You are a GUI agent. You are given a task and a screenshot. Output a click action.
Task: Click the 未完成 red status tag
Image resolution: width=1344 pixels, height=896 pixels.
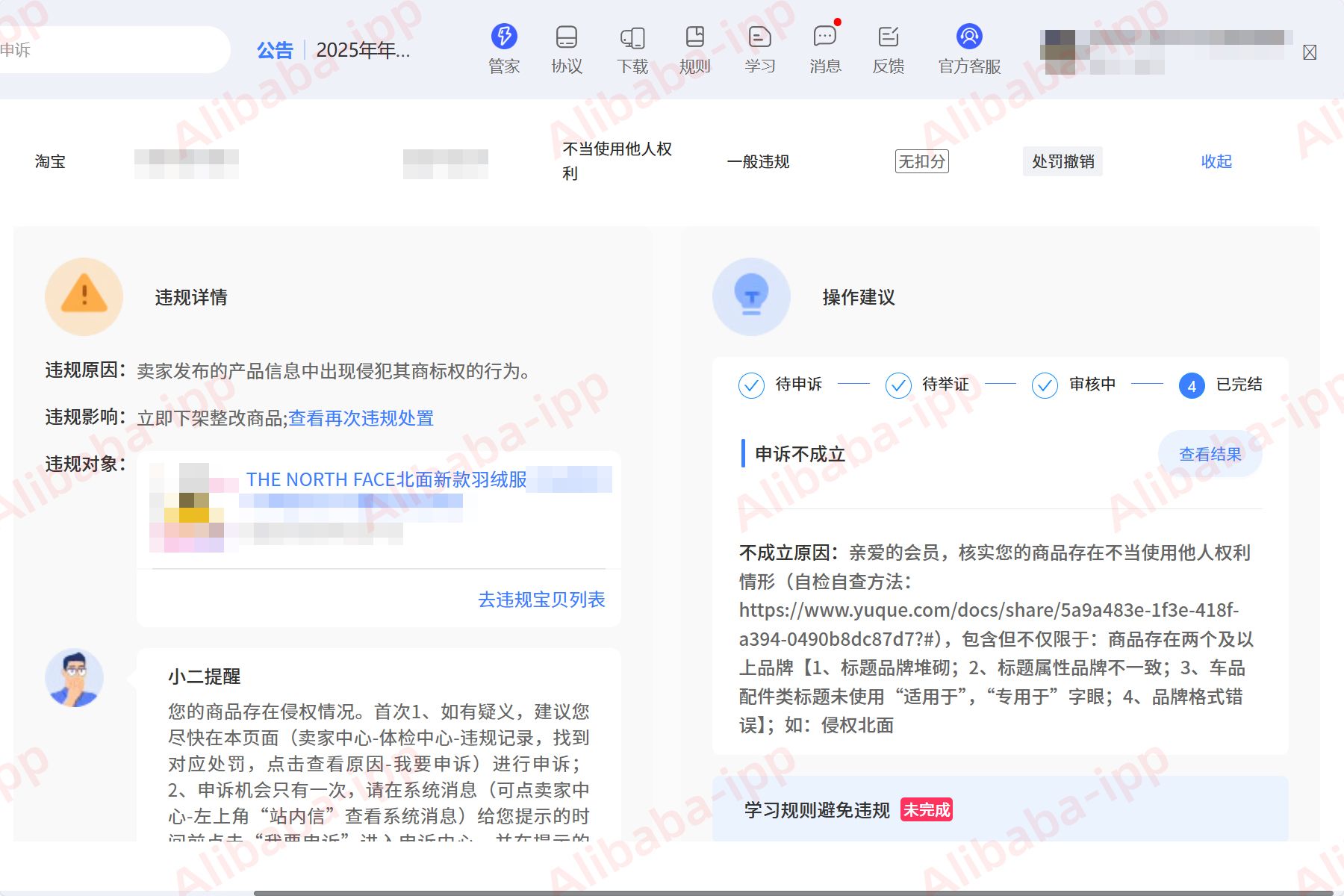(927, 810)
